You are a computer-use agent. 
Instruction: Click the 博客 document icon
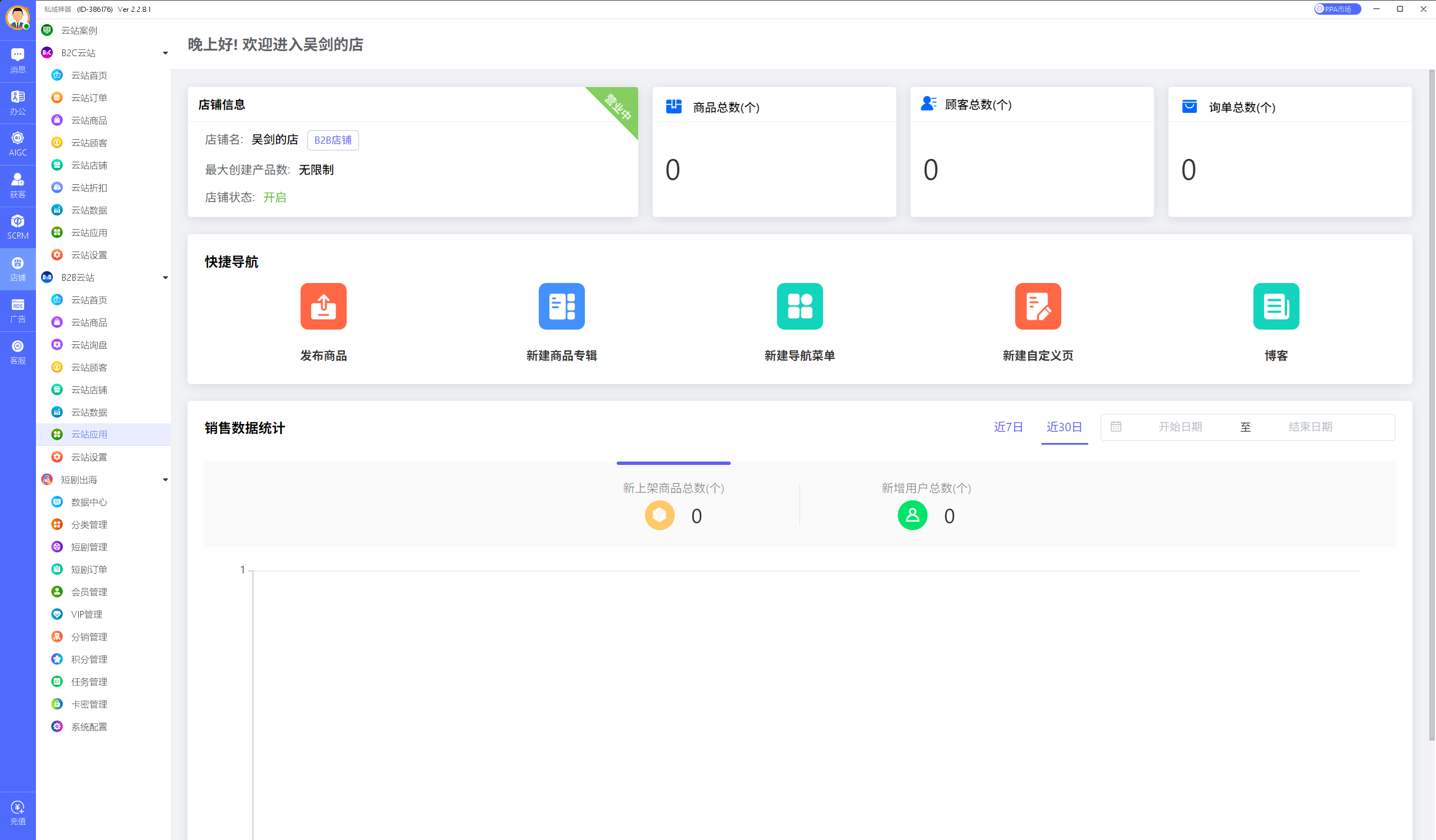point(1276,306)
